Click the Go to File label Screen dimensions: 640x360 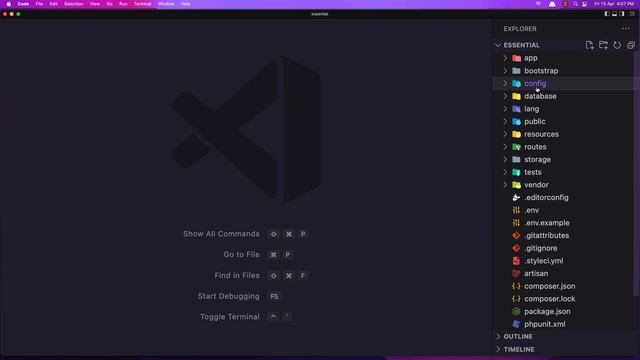click(x=241, y=254)
